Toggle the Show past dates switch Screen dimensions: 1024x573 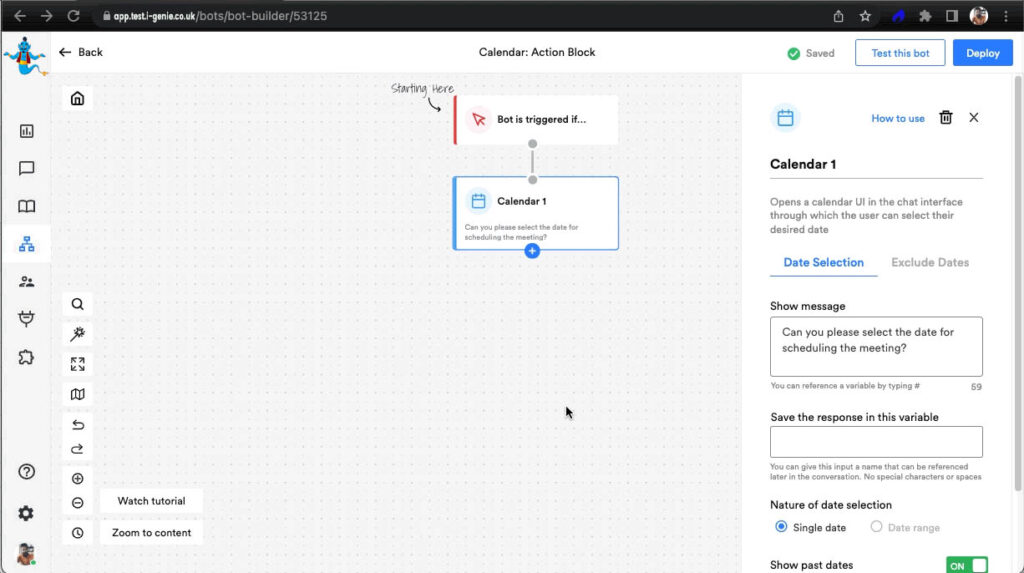click(x=966, y=565)
